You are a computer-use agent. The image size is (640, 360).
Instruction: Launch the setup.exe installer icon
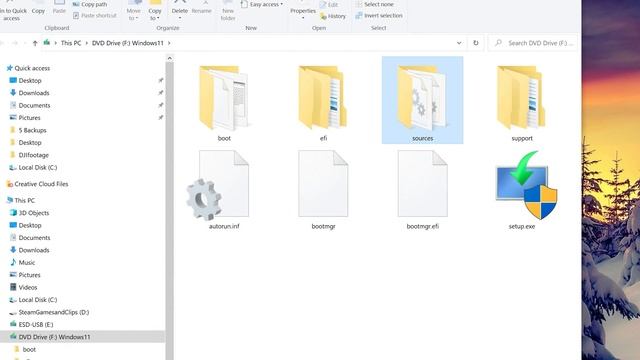tap(526, 185)
